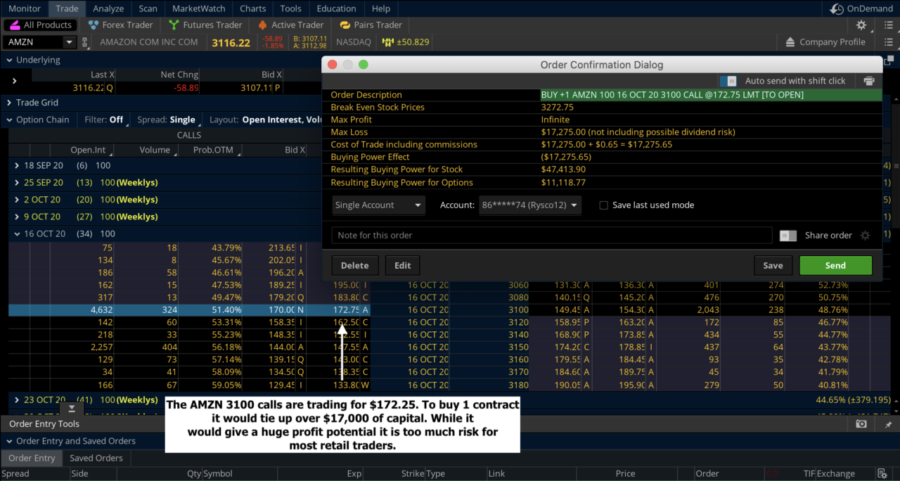
Task: Open the Layout: Open Interest selector
Action: click(265, 119)
